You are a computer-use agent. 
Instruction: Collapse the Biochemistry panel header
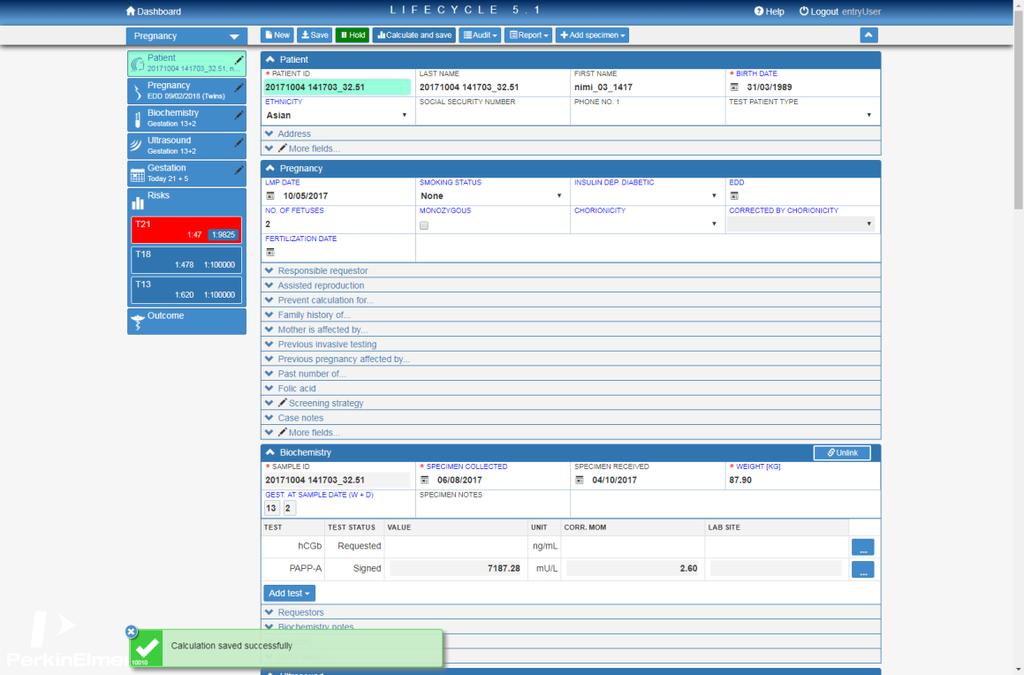click(x=570, y=452)
